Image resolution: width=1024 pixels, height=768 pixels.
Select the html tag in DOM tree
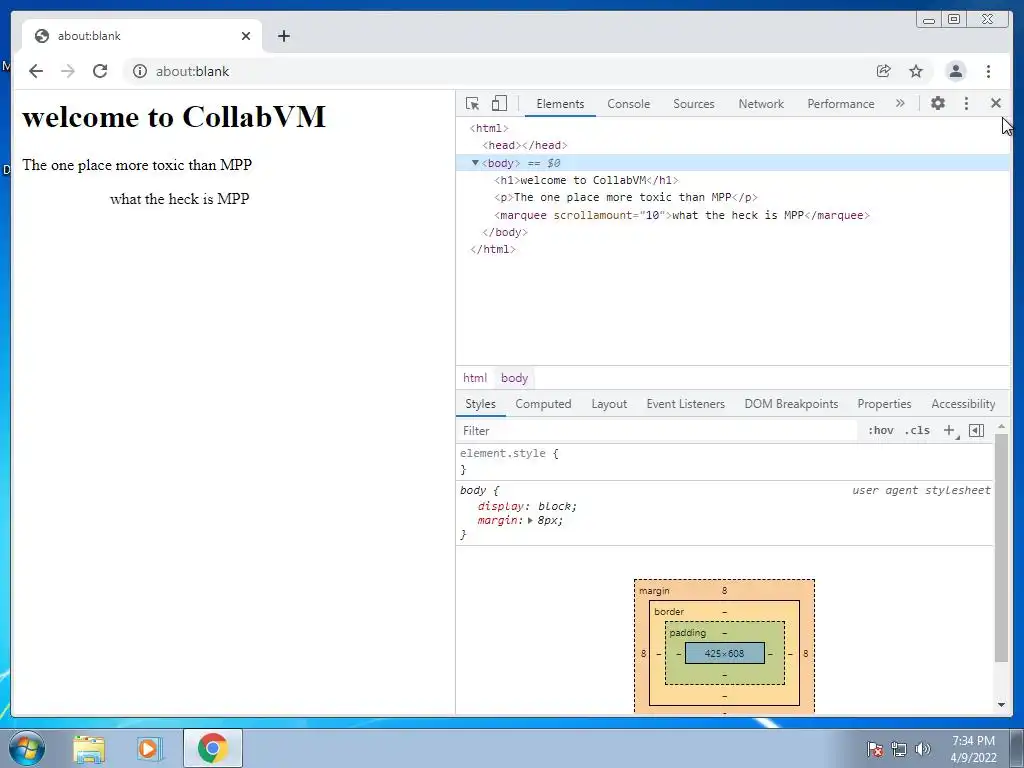coord(488,128)
